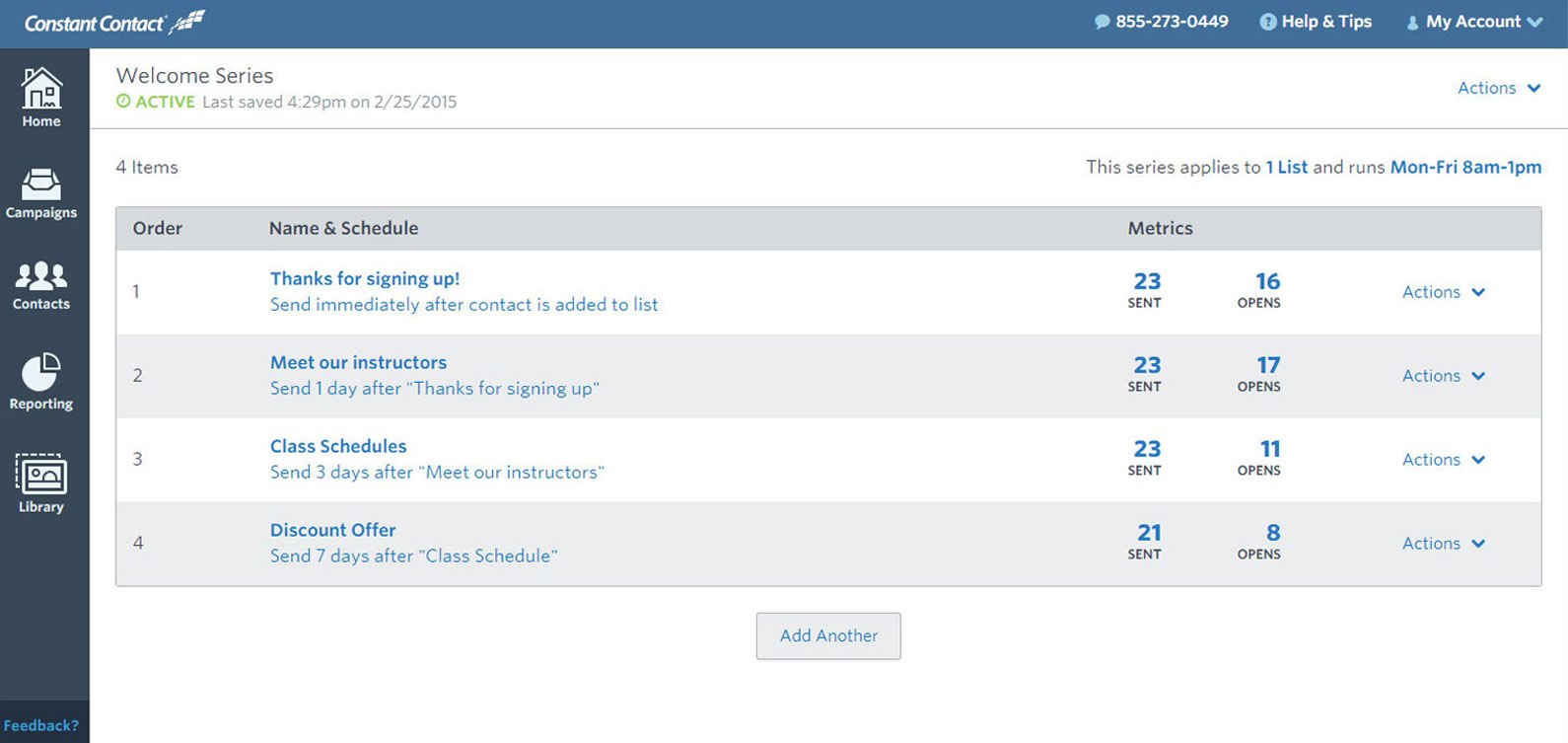The width and height of the screenshot is (1568, 743).
Task: Click the Name & Schedule column header
Action: (343, 228)
